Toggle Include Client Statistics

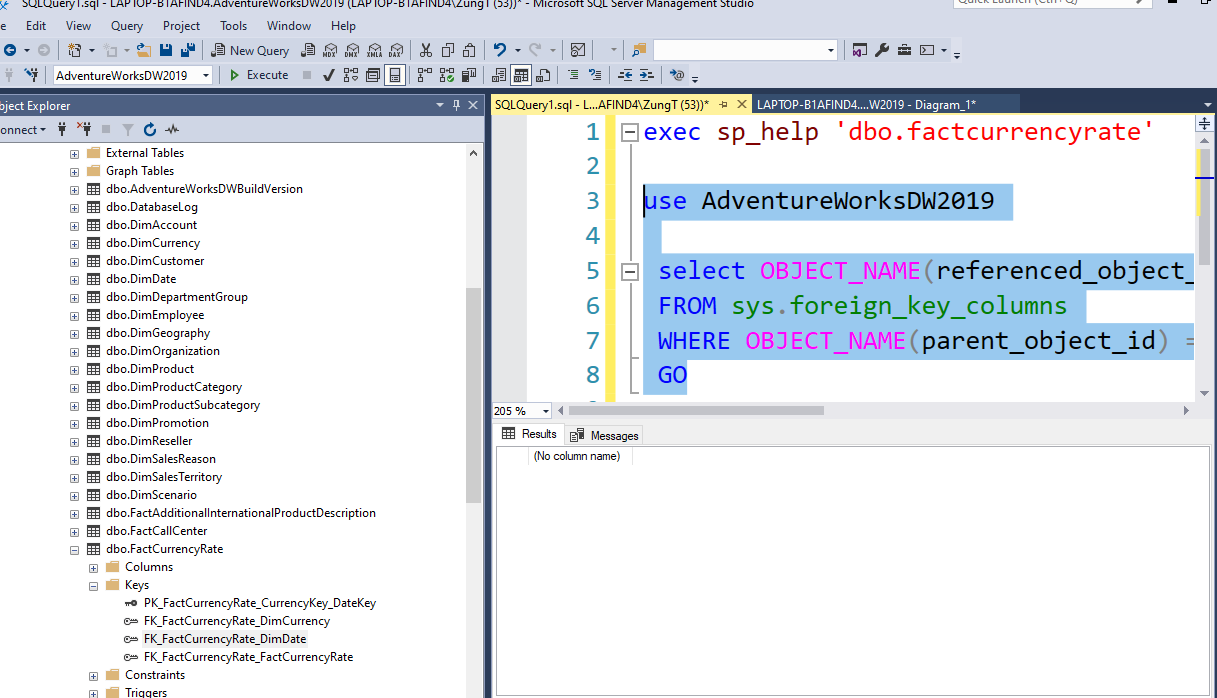(468, 75)
